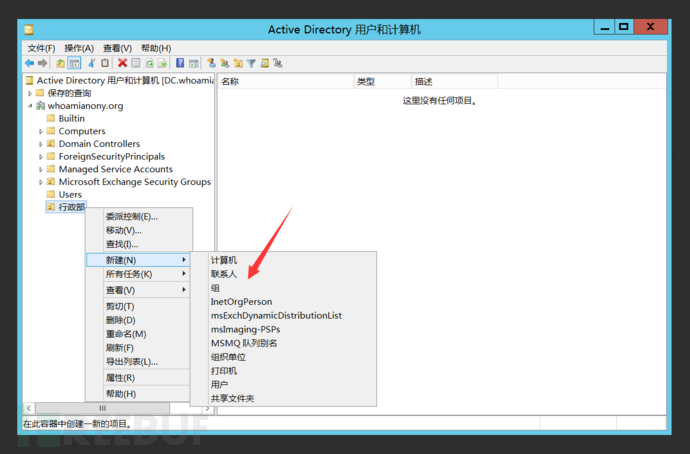
Task: Choose 属性(R) in context menu
Action: point(139,377)
